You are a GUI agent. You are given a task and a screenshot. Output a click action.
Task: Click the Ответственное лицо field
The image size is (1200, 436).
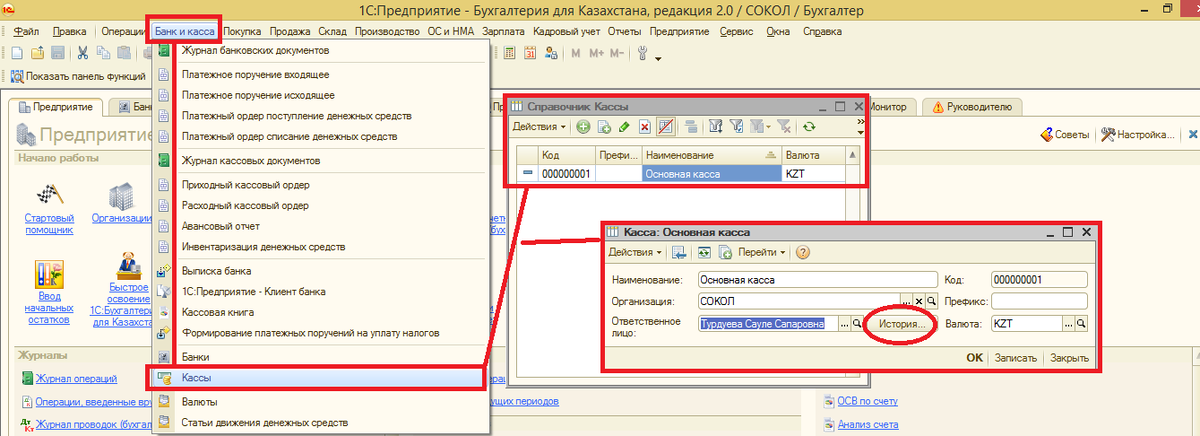tap(767, 324)
